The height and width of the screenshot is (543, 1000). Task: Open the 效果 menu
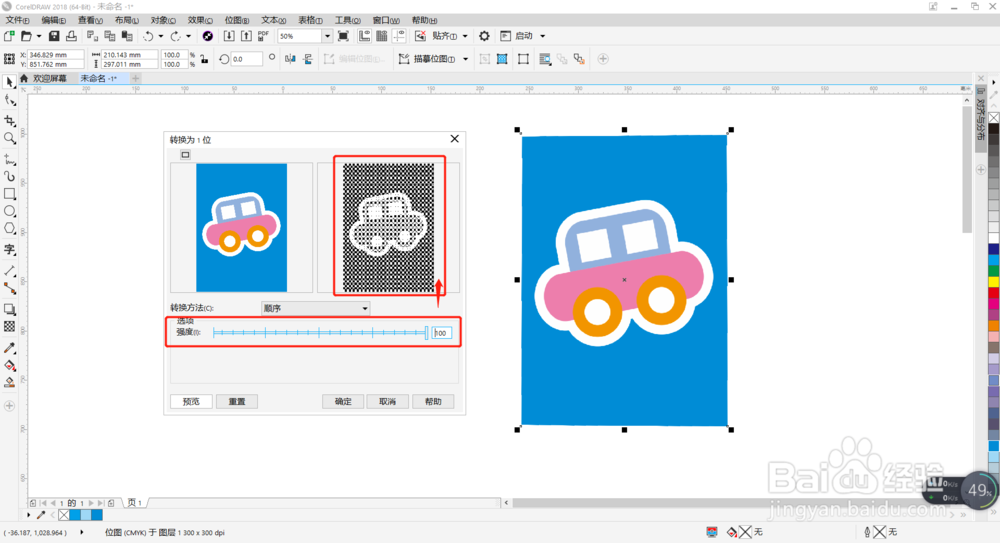pos(200,20)
